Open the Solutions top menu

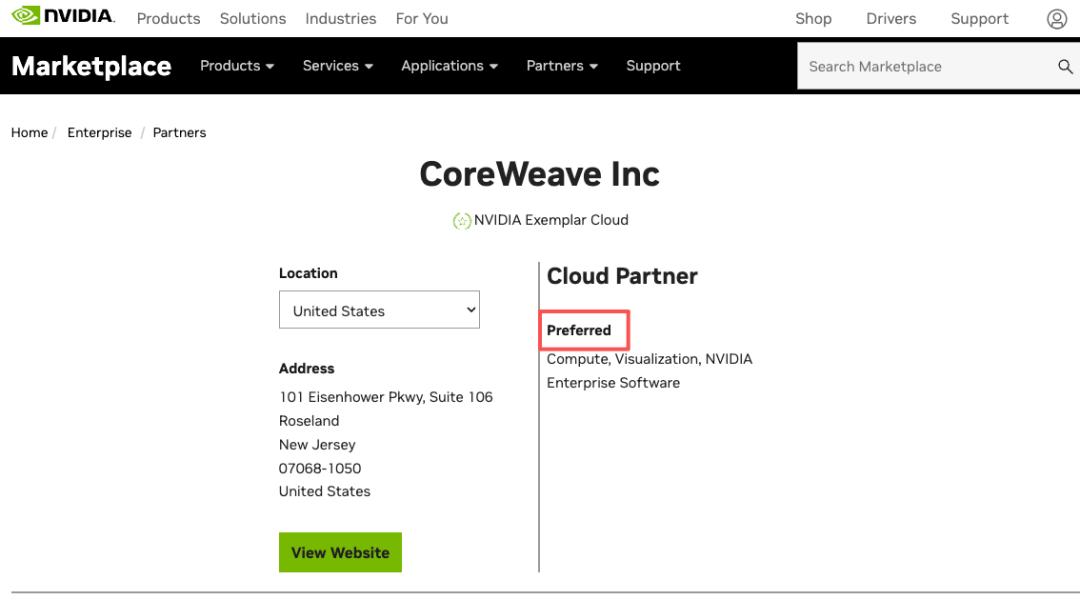pyautogui.click(x=253, y=19)
